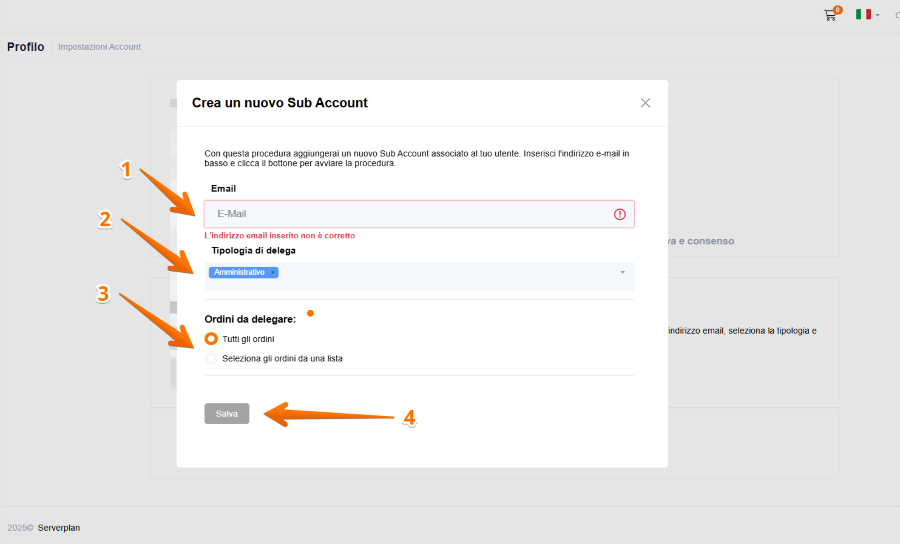The image size is (900, 544).
Task: Open the shopping cart icon
Action: pyautogui.click(x=829, y=16)
